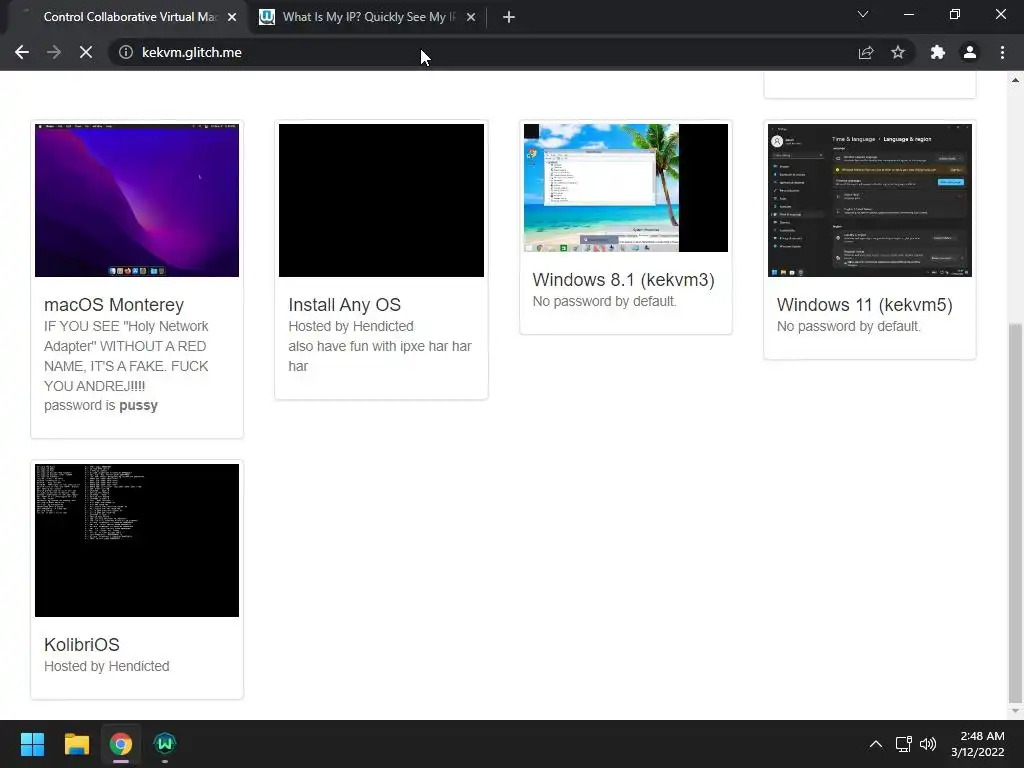Open macOS Monterey VM thumbnail
This screenshot has height=768, width=1024.
(x=137, y=200)
